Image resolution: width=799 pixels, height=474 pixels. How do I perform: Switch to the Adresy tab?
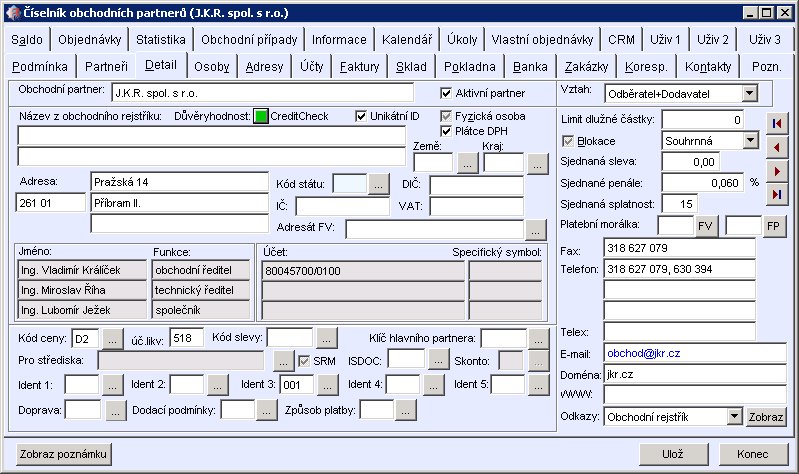pos(264,67)
